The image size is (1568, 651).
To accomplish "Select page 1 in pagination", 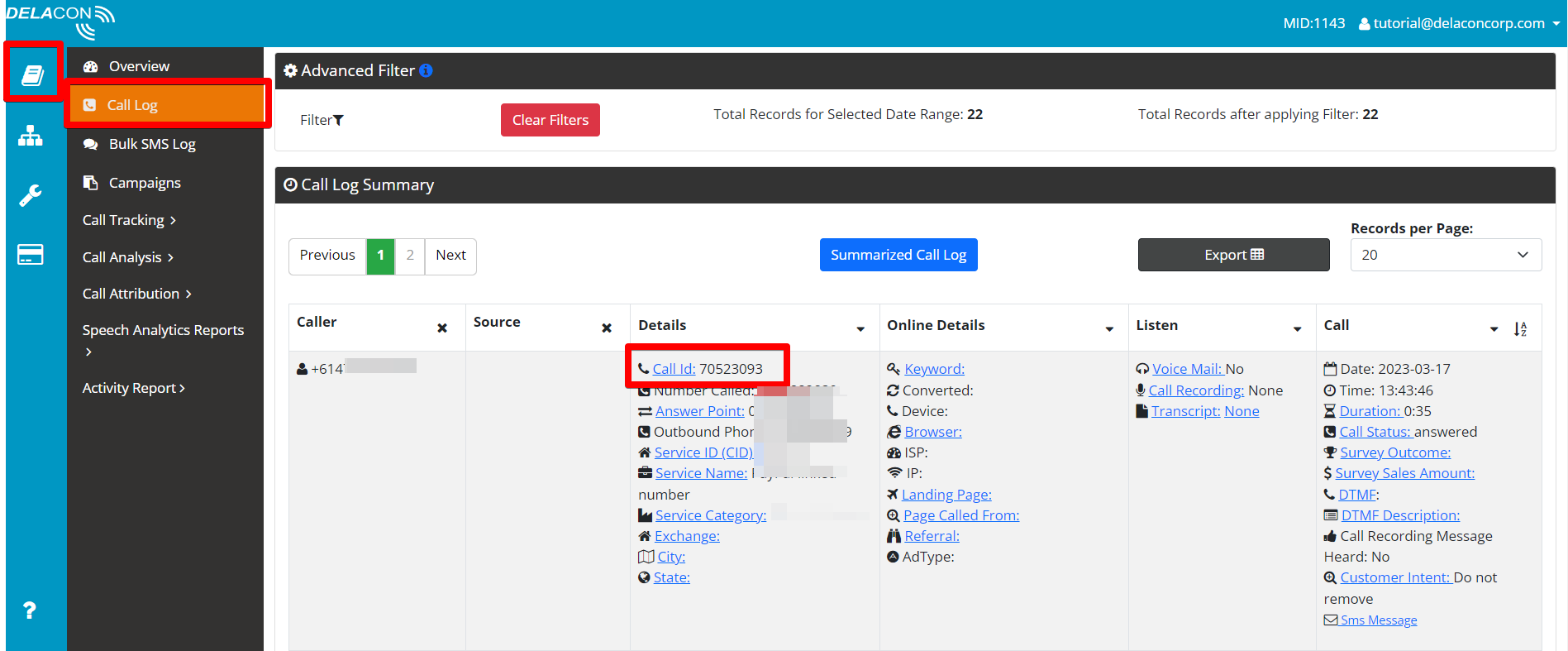I will pos(380,256).
